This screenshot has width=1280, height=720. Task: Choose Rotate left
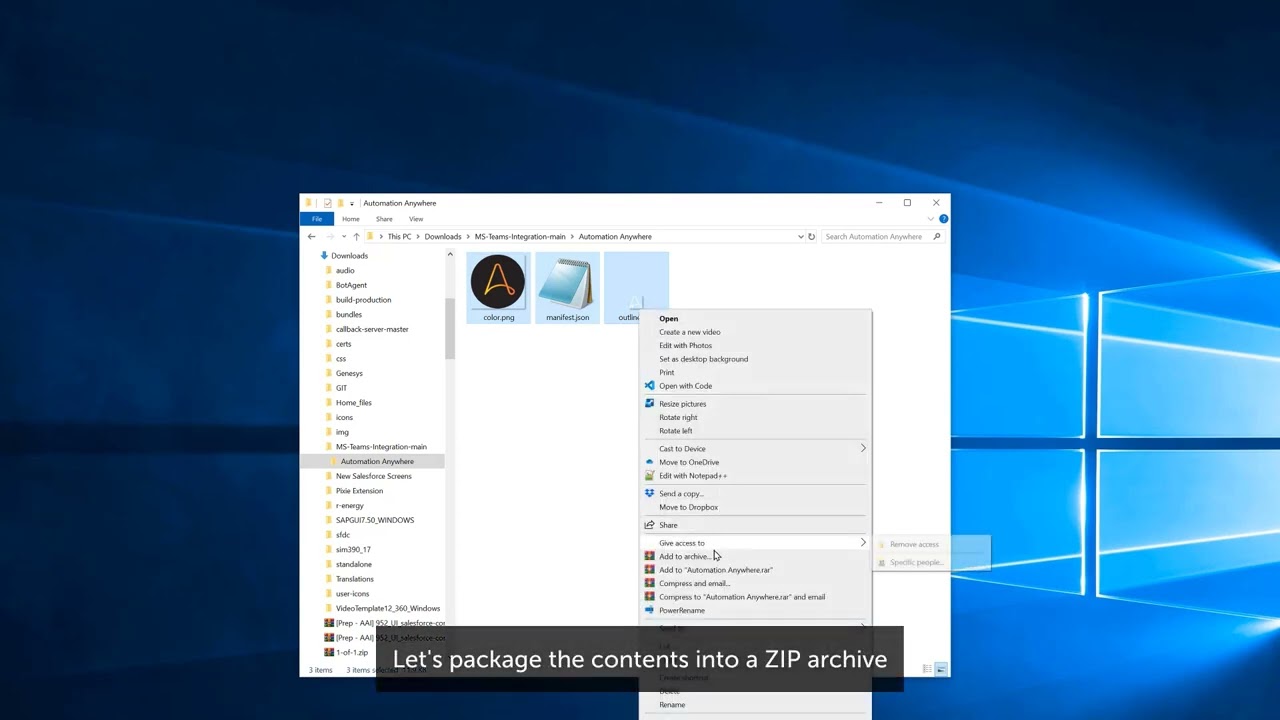click(x=675, y=431)
